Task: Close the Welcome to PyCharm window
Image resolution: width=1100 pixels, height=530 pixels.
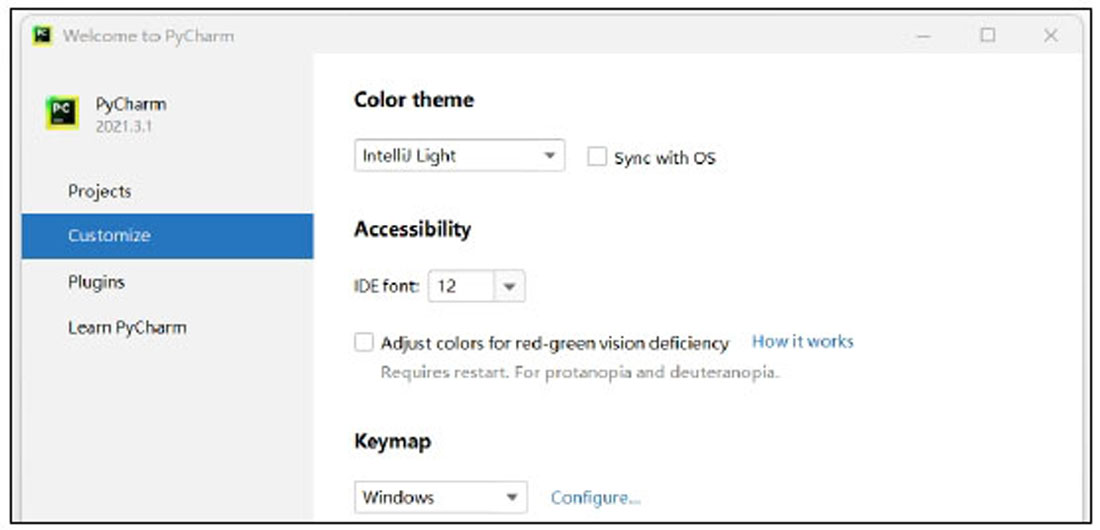Action: click(x=1050, y=36)
